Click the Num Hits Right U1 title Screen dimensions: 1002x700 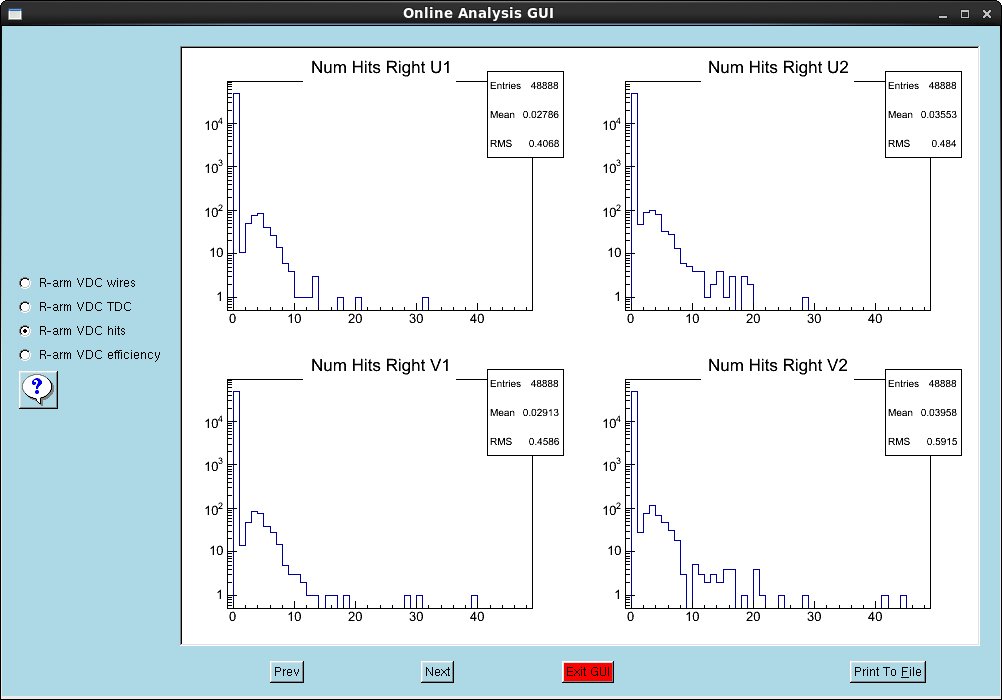[381, 68]
